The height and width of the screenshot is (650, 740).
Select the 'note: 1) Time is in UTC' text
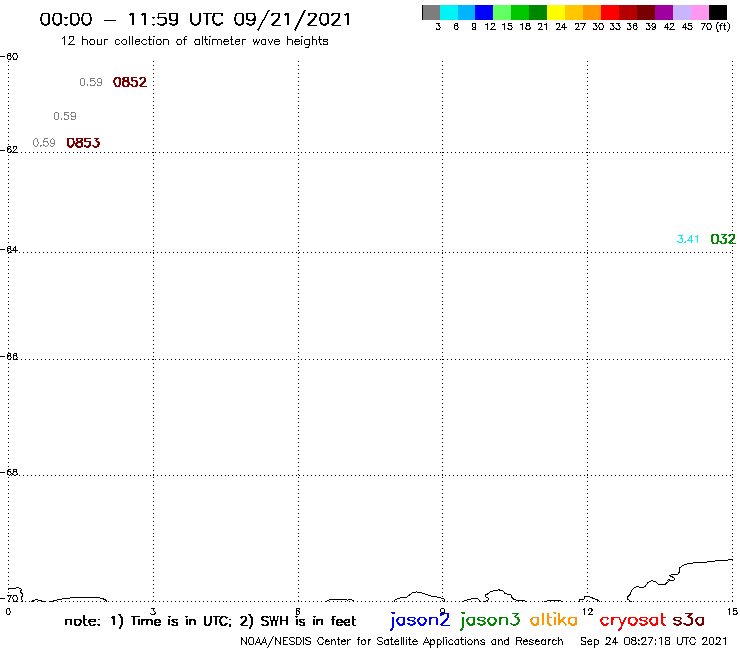[148, 621]
